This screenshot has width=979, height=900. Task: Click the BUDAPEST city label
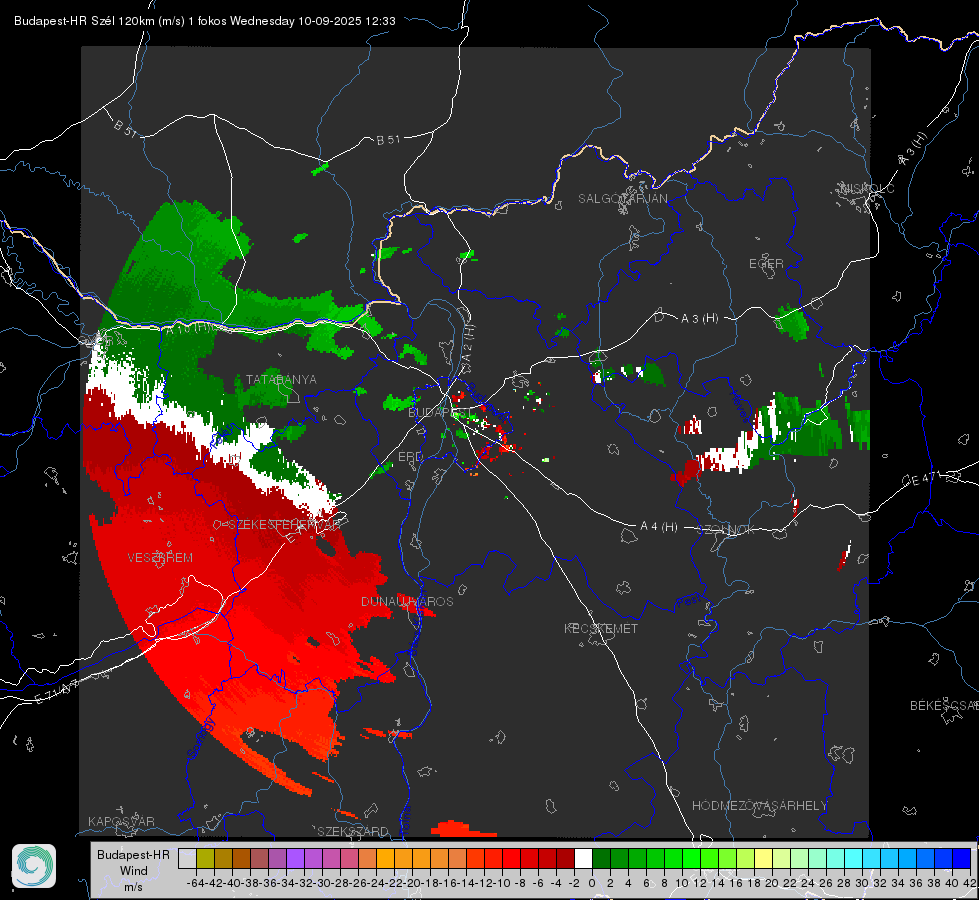tap(438, 413)
